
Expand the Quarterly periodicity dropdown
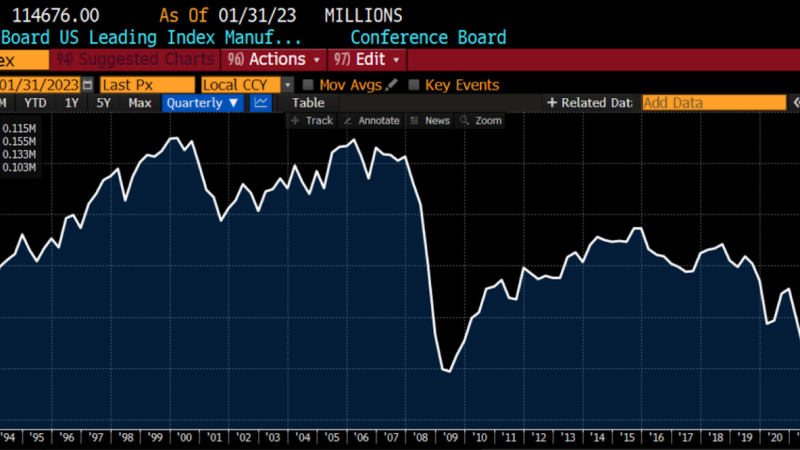(x=203, y=103)
